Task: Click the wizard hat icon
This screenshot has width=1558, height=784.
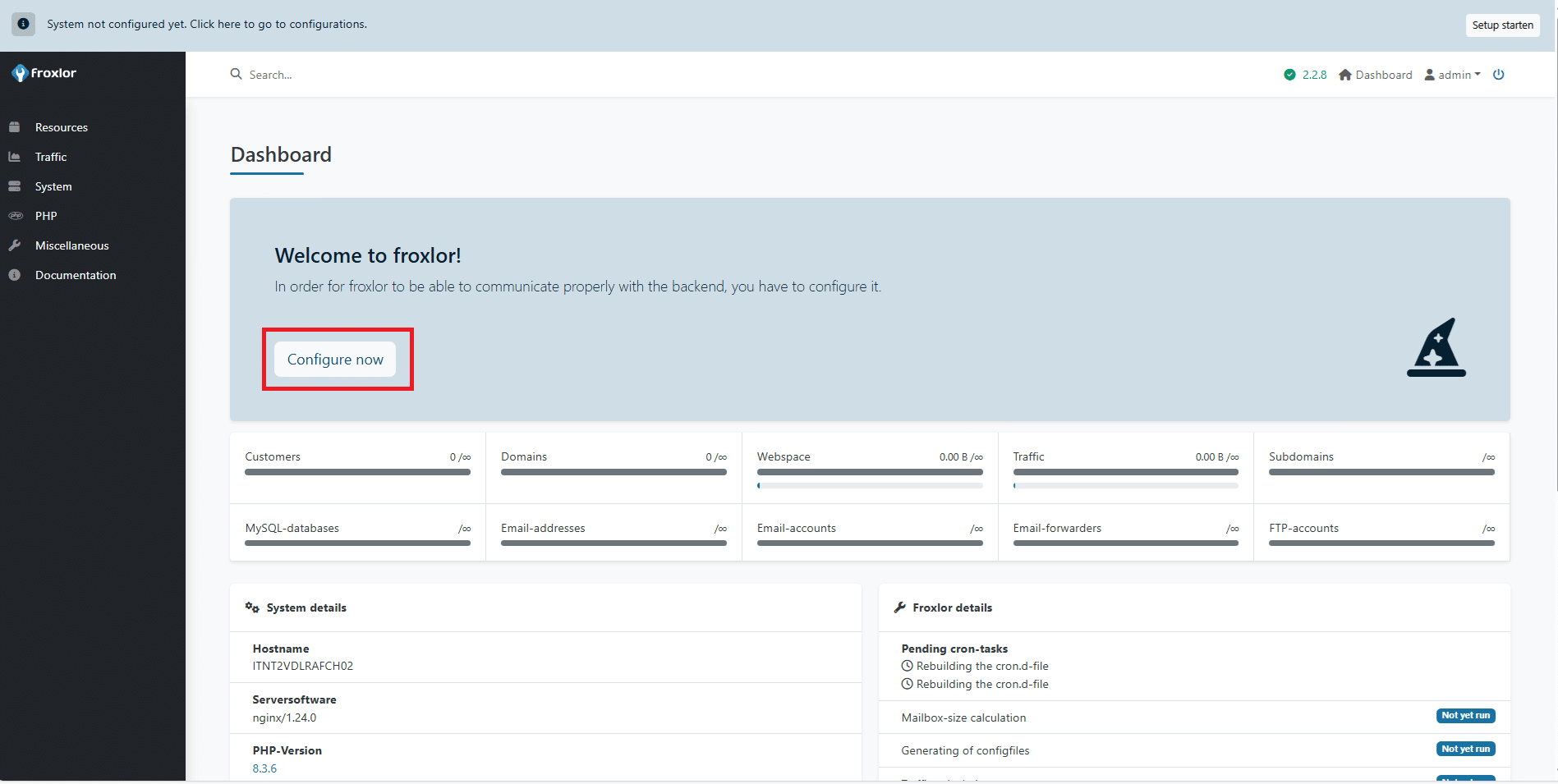Action: pos(1436,348)
